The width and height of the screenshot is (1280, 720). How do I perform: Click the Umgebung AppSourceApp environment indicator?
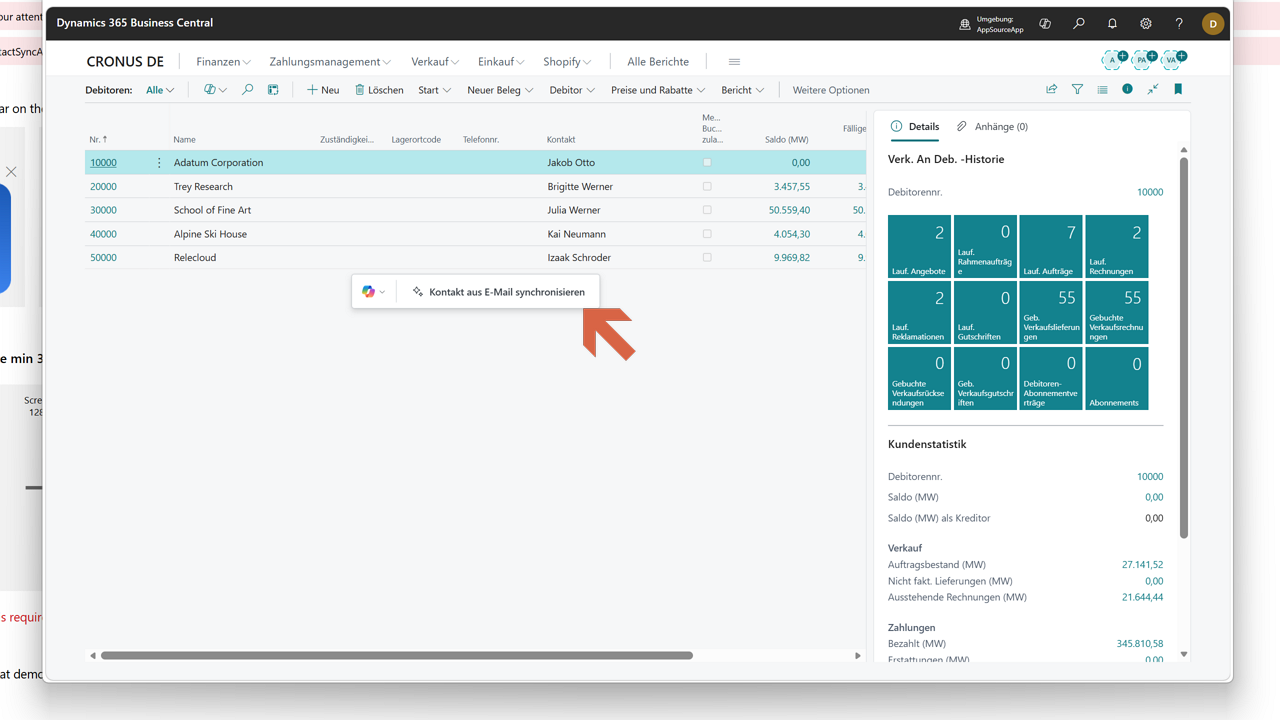(992, 24)
